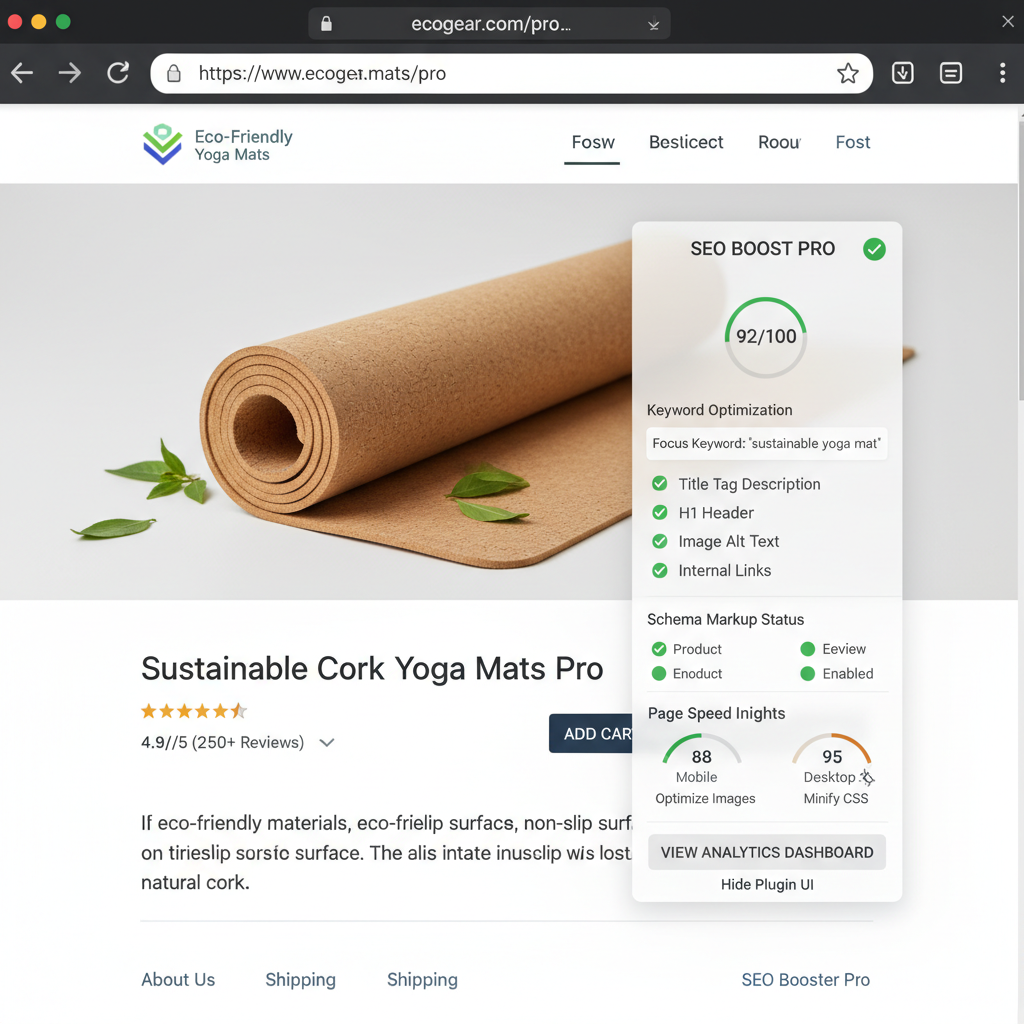
Task: Click the green verified check beside SEO BOOST PRO
Action: 874,249
